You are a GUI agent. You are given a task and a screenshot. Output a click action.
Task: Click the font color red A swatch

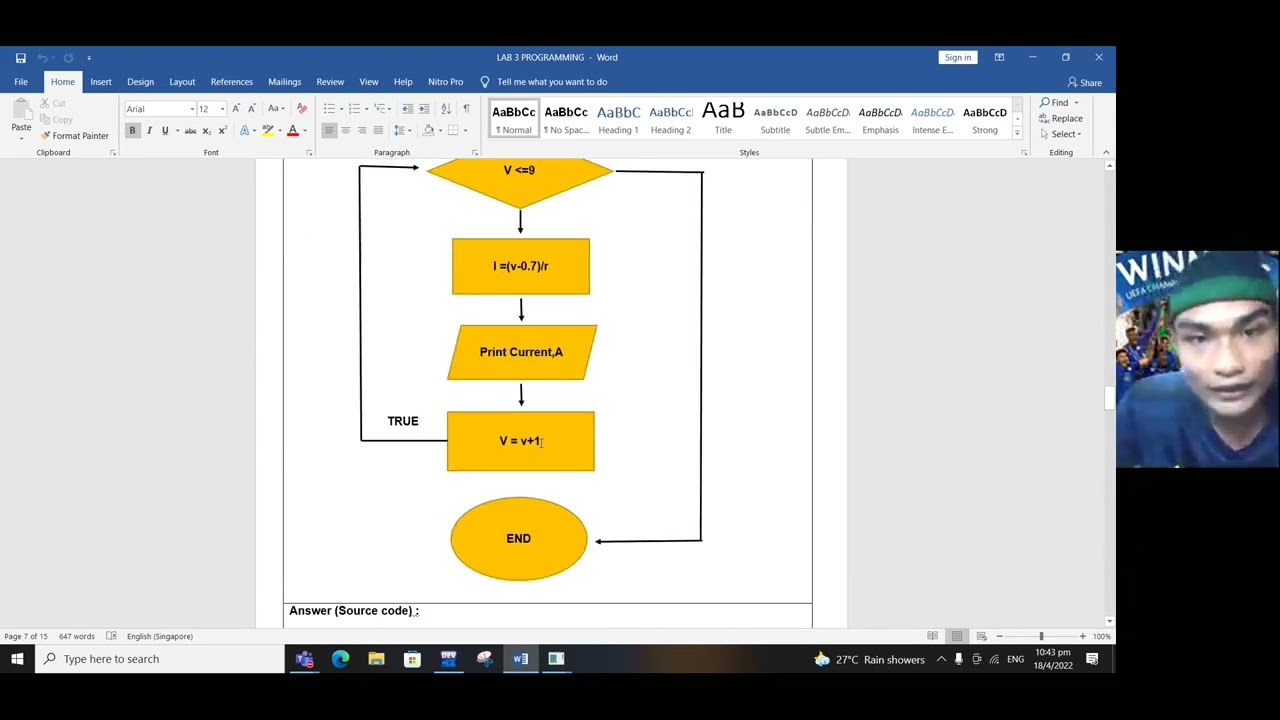[292, 131]
